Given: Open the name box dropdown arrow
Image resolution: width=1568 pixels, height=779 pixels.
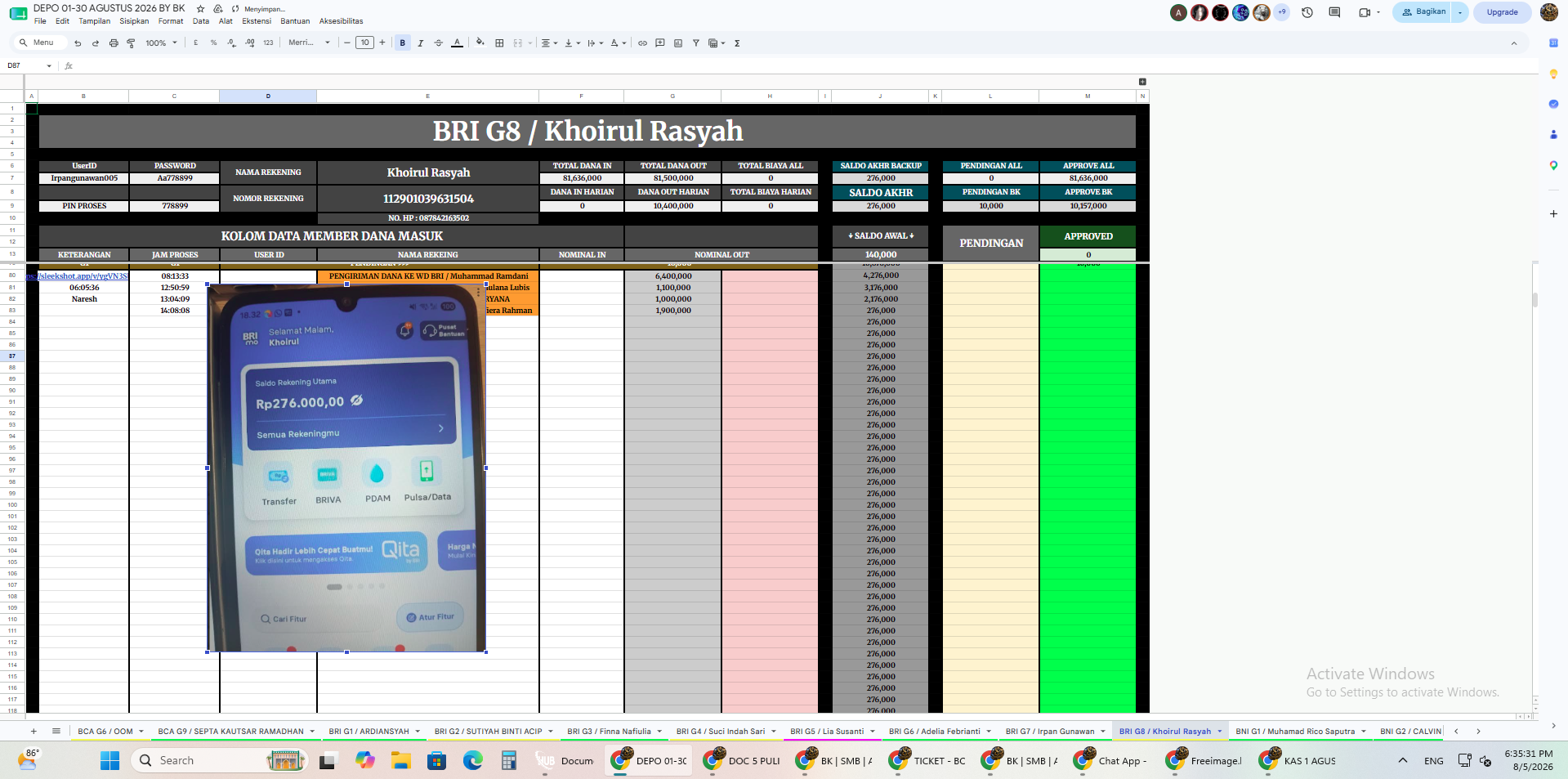Looking at the screenshot, I should [49, 66].
